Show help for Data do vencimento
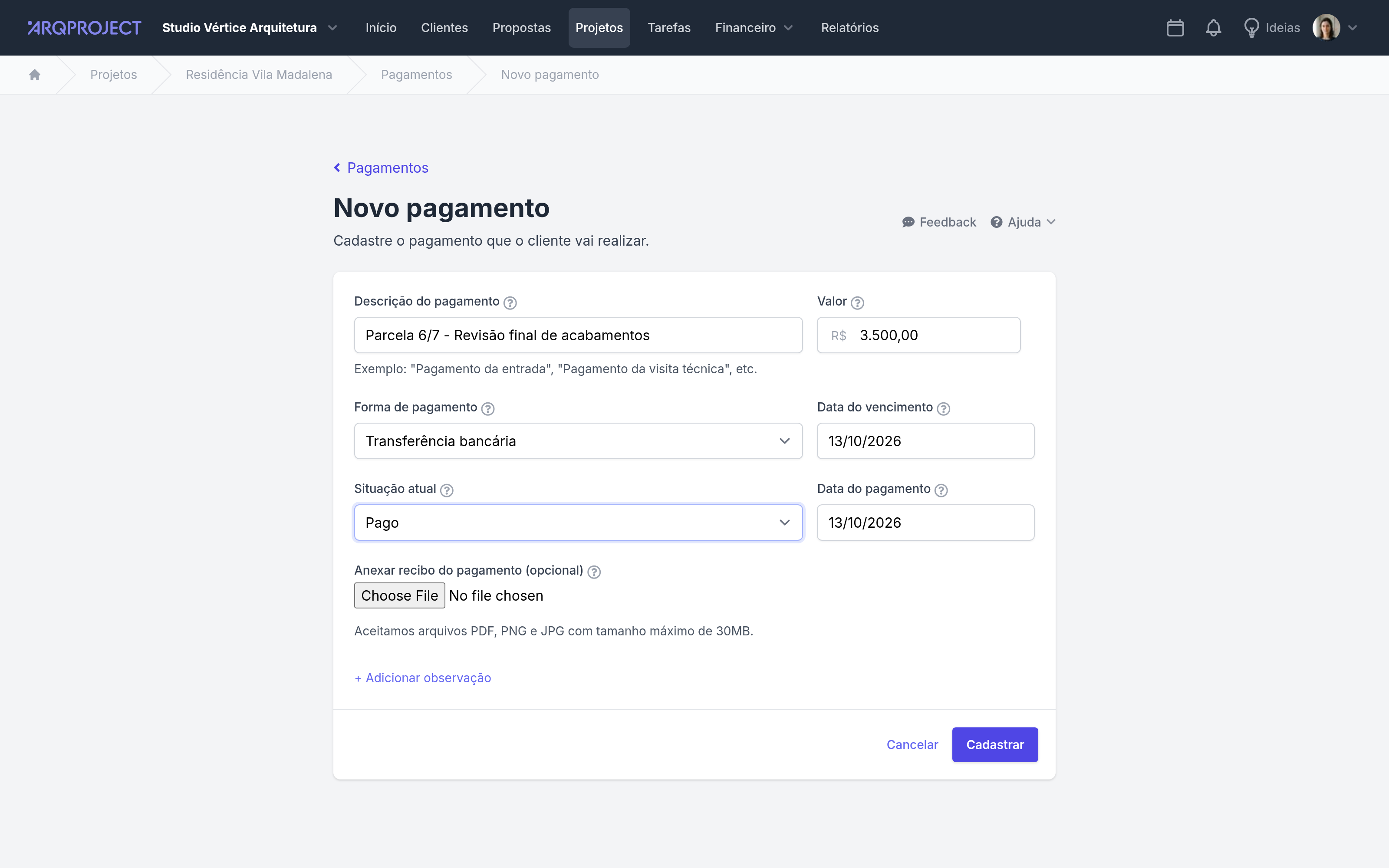The height and width of the screenshot is (868, 1389). [x=943, y=408]
